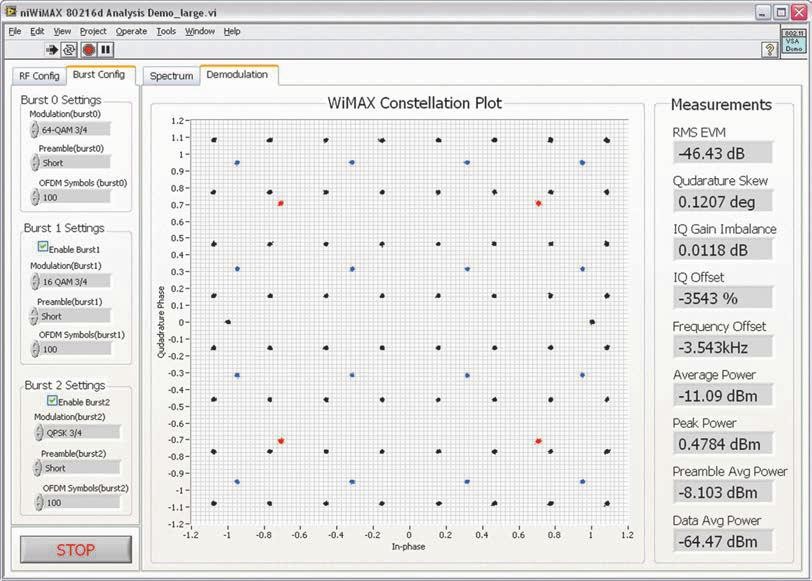Click the OFDM Symbols (burst0) value 100

point(76,197)
